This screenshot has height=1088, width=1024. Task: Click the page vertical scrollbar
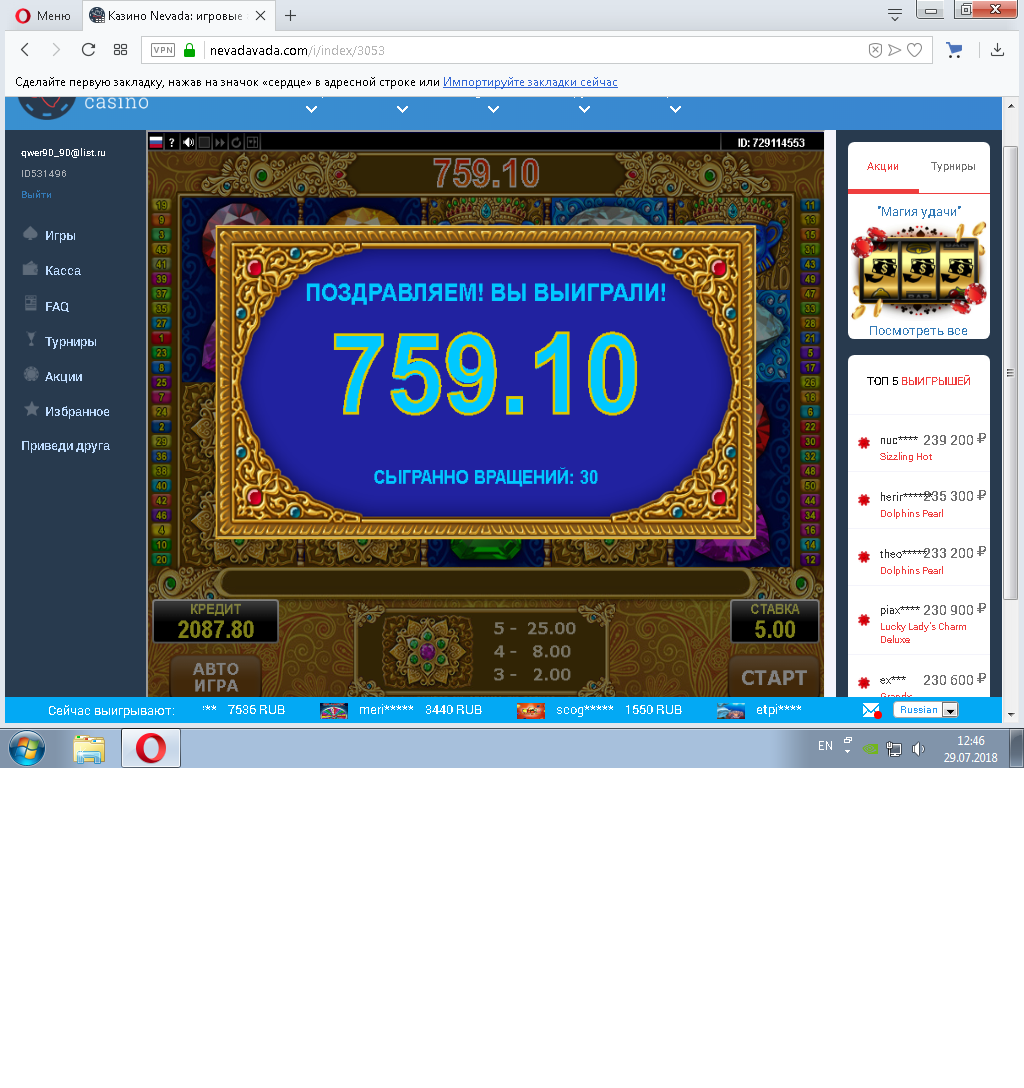point(1011,373)
